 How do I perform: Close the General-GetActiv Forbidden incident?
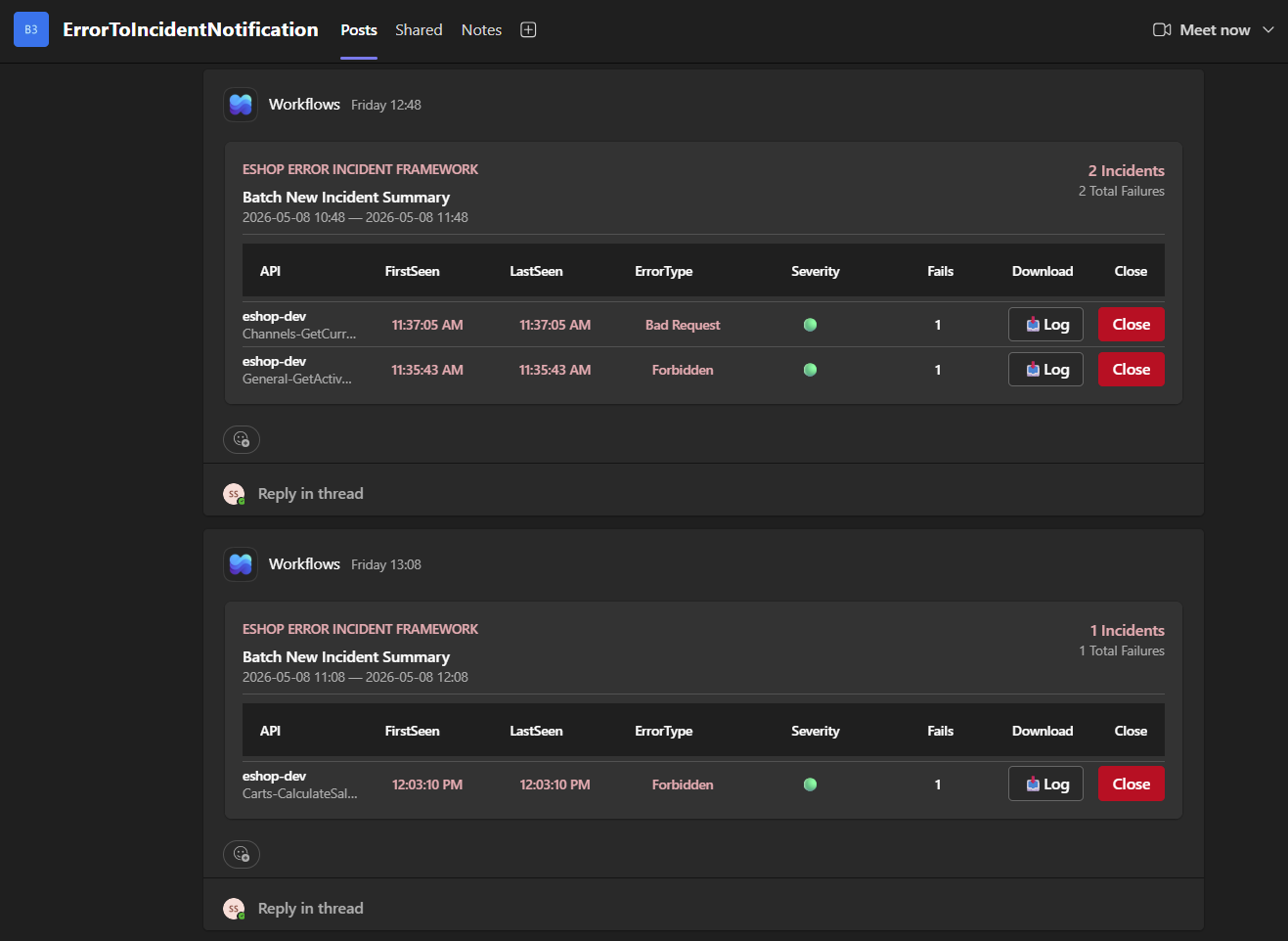[x=1132, y=370]
